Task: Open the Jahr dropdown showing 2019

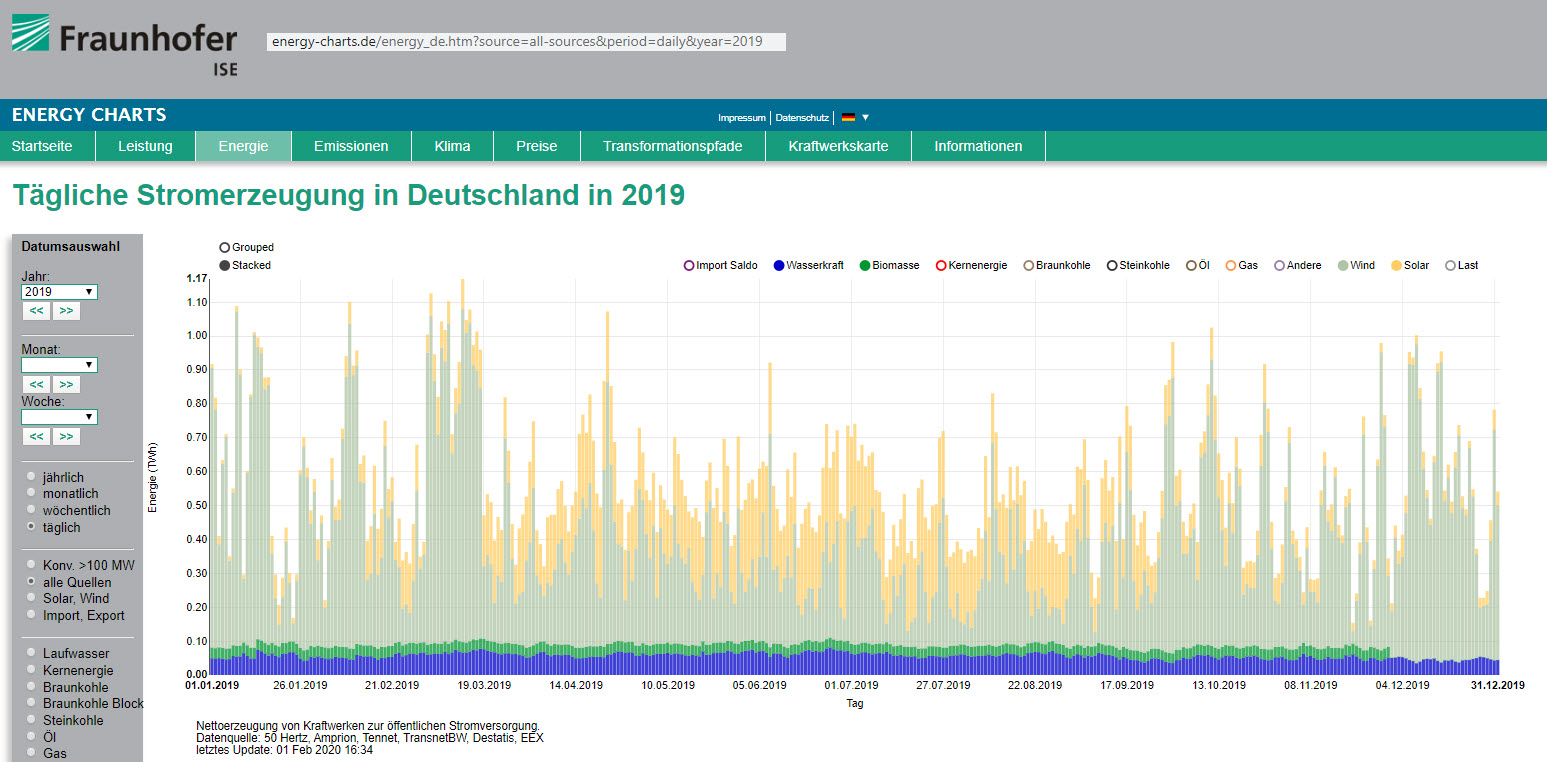Action: pyautogui.click(x=59, y=292)
